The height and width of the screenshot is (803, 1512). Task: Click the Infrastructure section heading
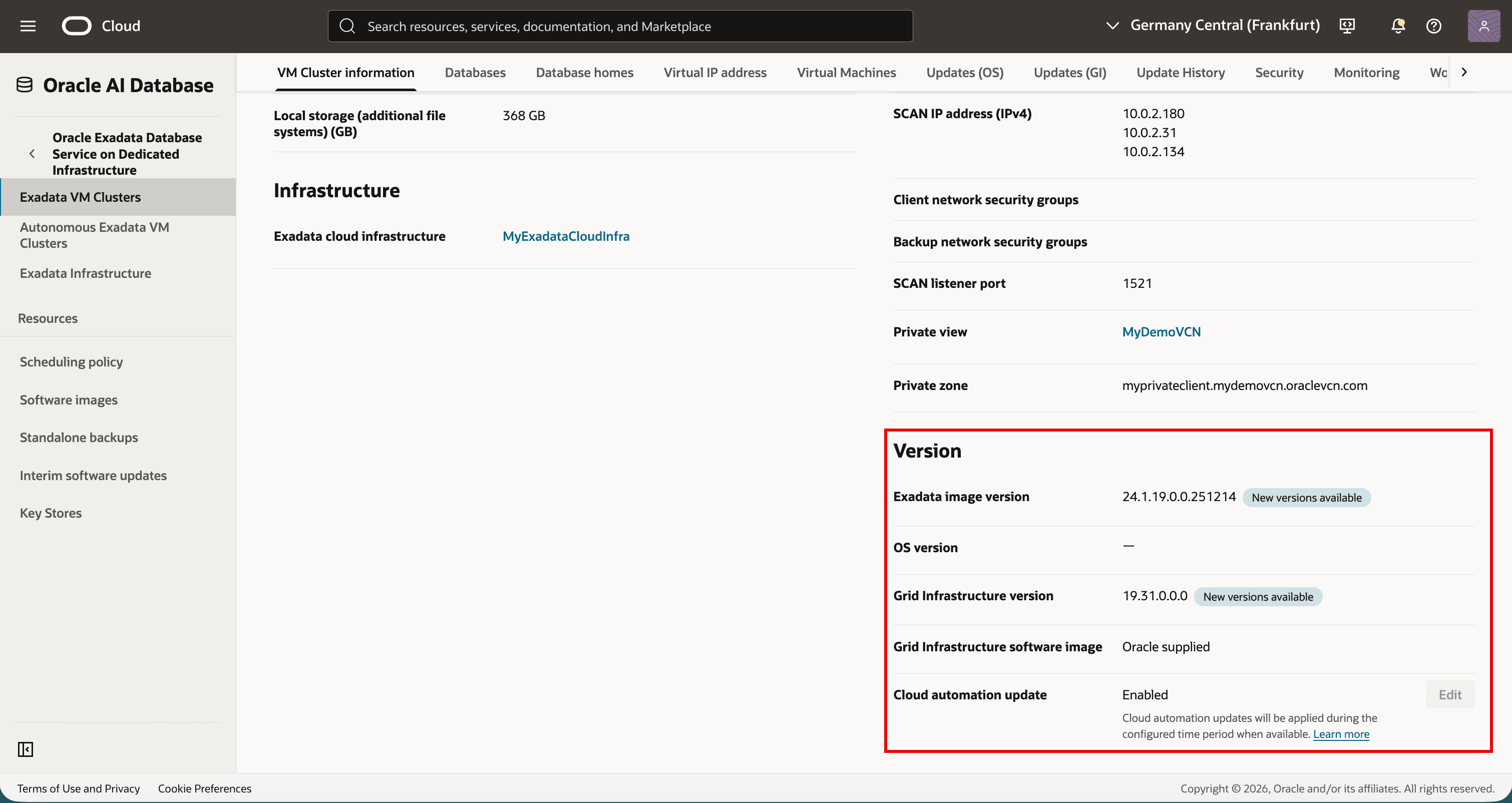pos(336,190)
